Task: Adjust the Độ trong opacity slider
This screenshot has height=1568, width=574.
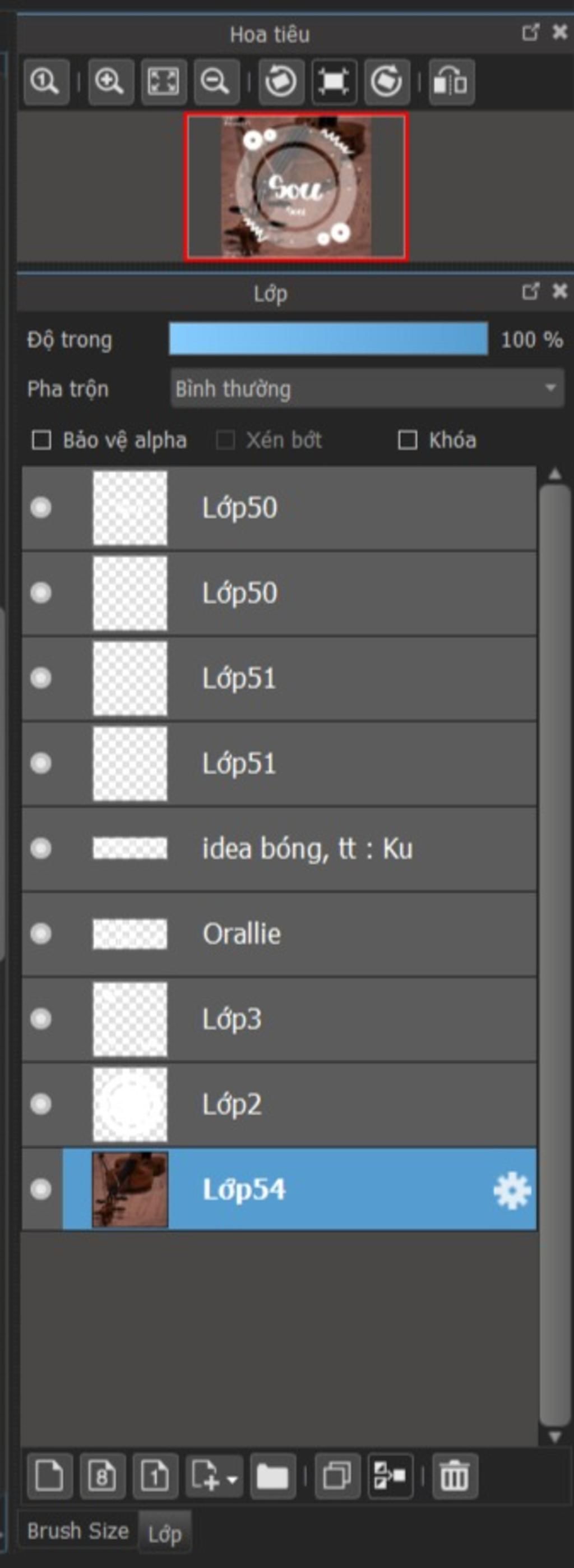Action: [x=328, y=339]
